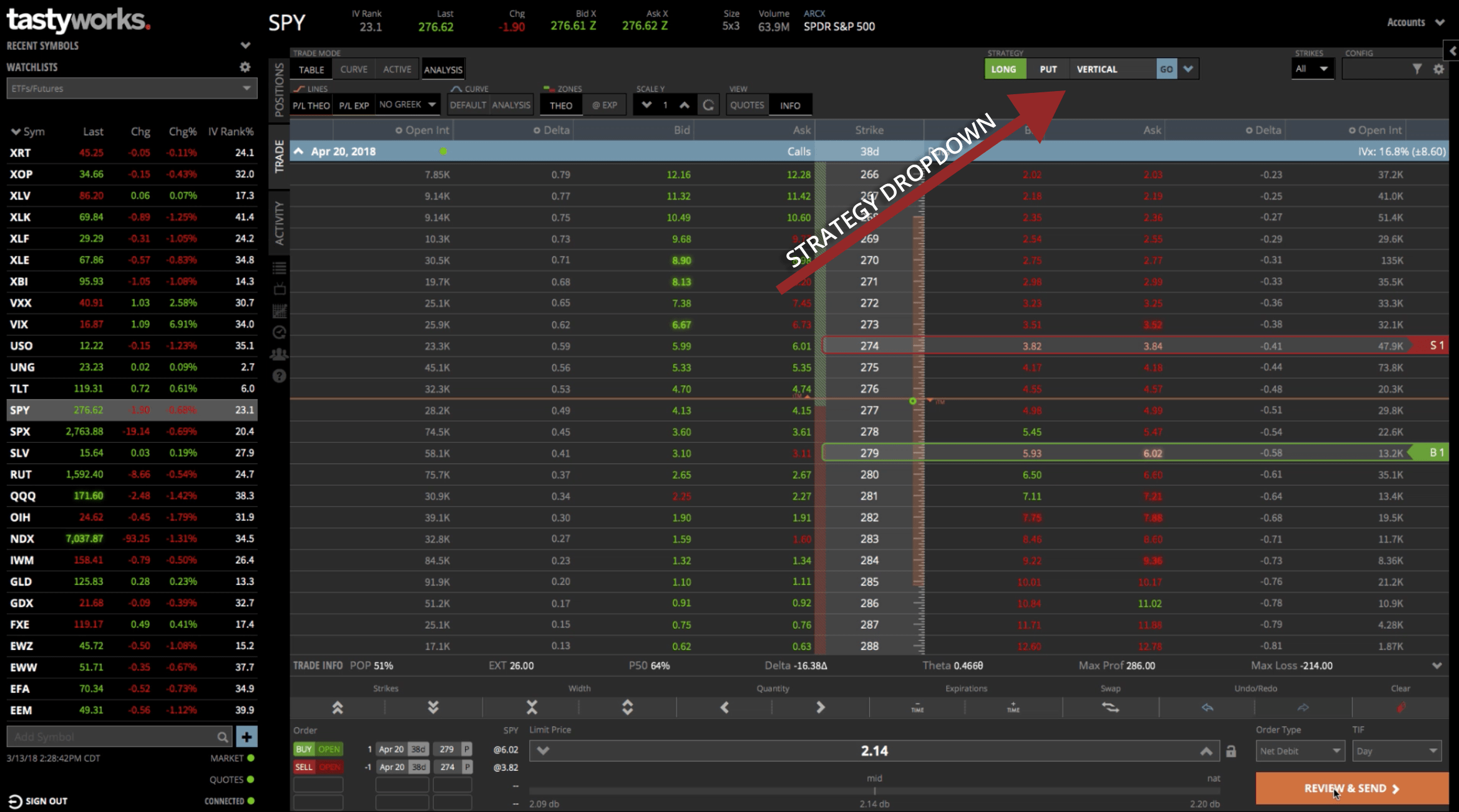Search symbol magnifier icon
The height and width of the screenshot is (812, 1459).
(x=222, y=737)
